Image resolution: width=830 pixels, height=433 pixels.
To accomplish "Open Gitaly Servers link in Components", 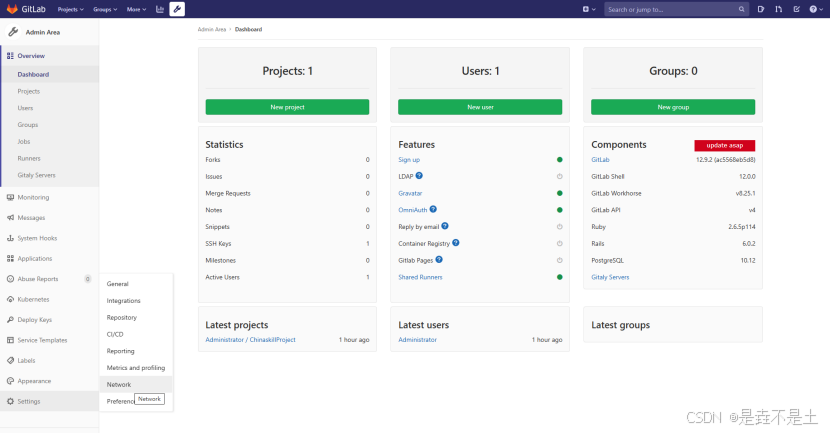I will (610, 277).
